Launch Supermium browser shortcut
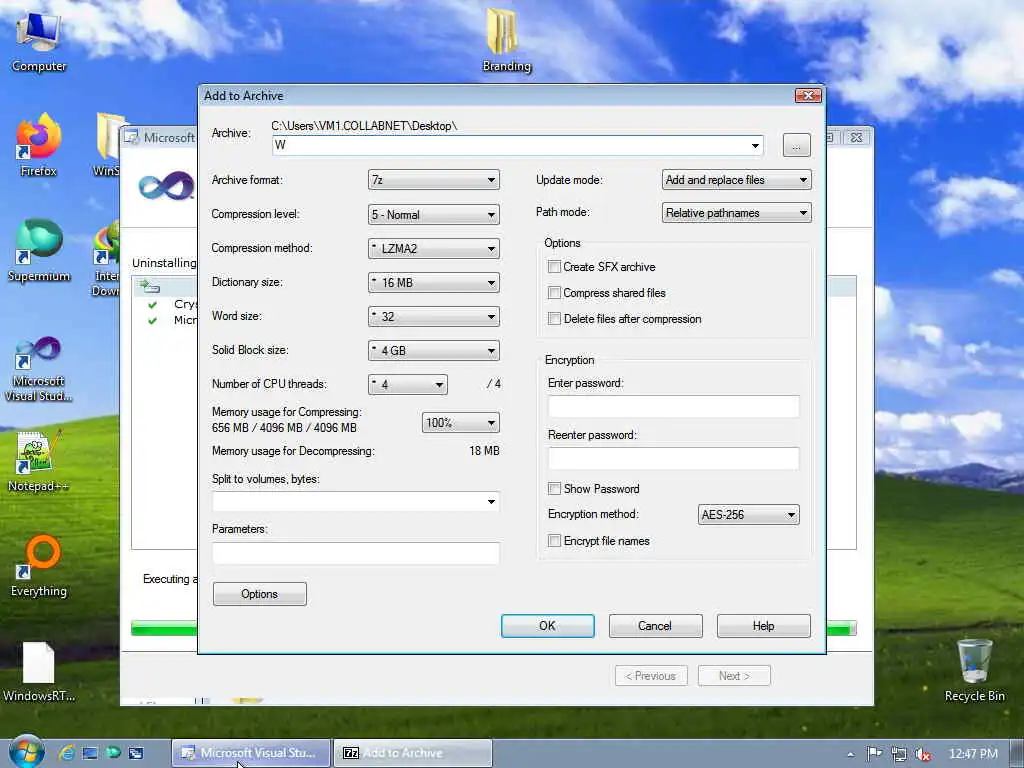The image size is (1024, 768). point(39,251)
